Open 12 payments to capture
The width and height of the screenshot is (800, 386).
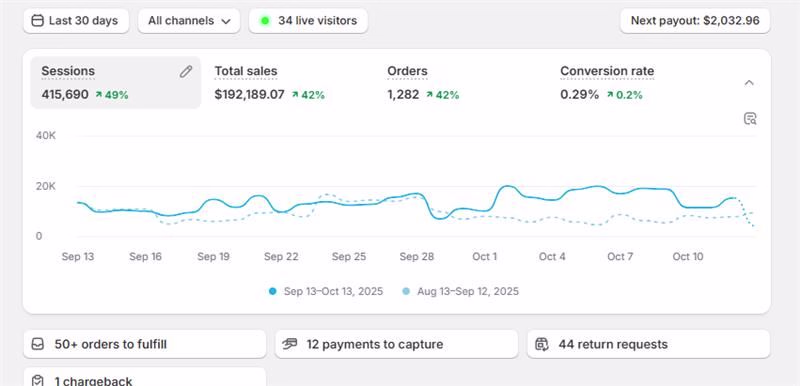pyautogui.click(x=396, y=344)
